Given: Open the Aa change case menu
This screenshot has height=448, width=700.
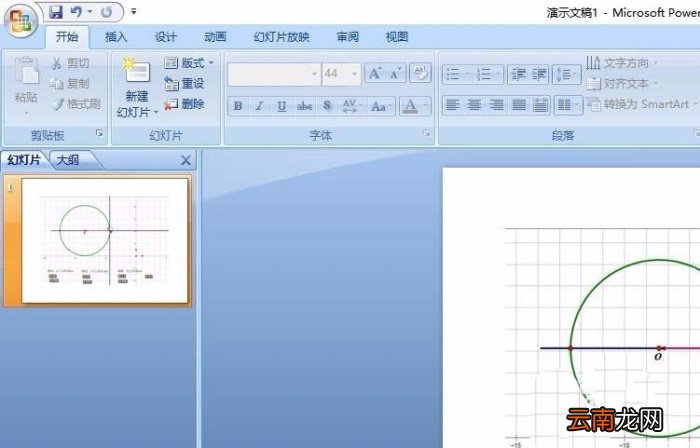Looking at the screenshot, I should click(380, 106).
